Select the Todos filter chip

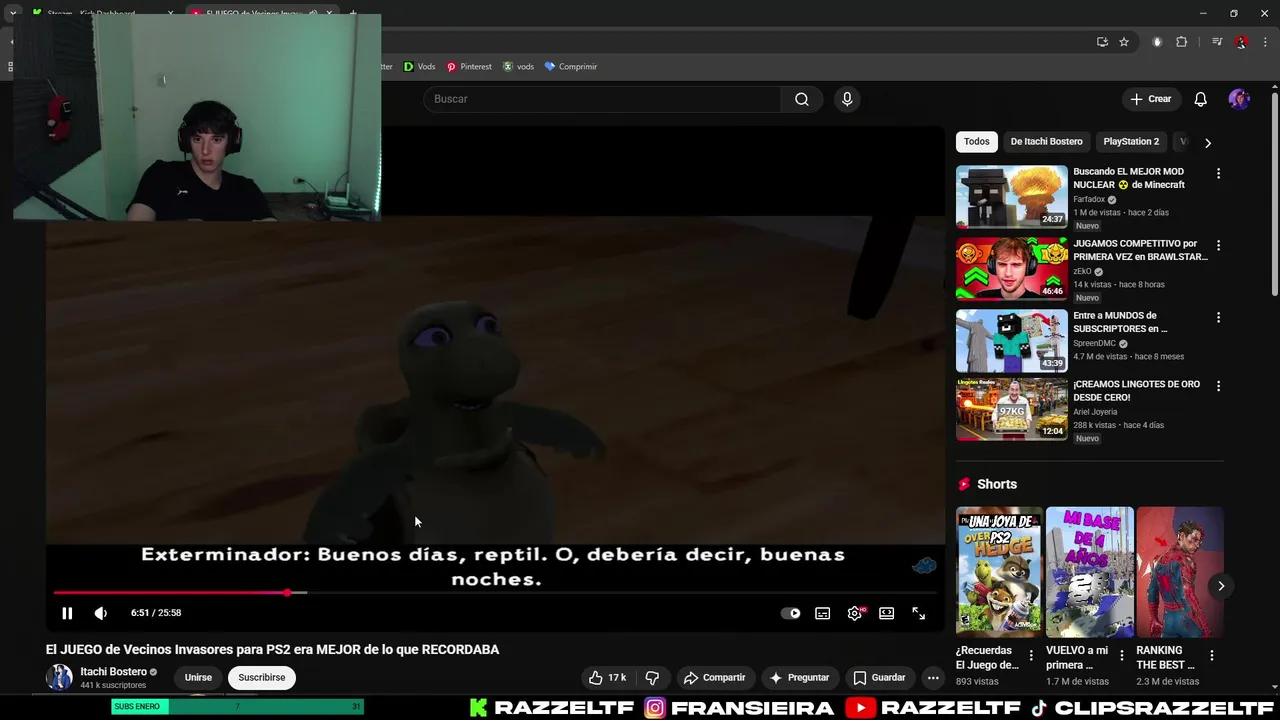[977, 142]
